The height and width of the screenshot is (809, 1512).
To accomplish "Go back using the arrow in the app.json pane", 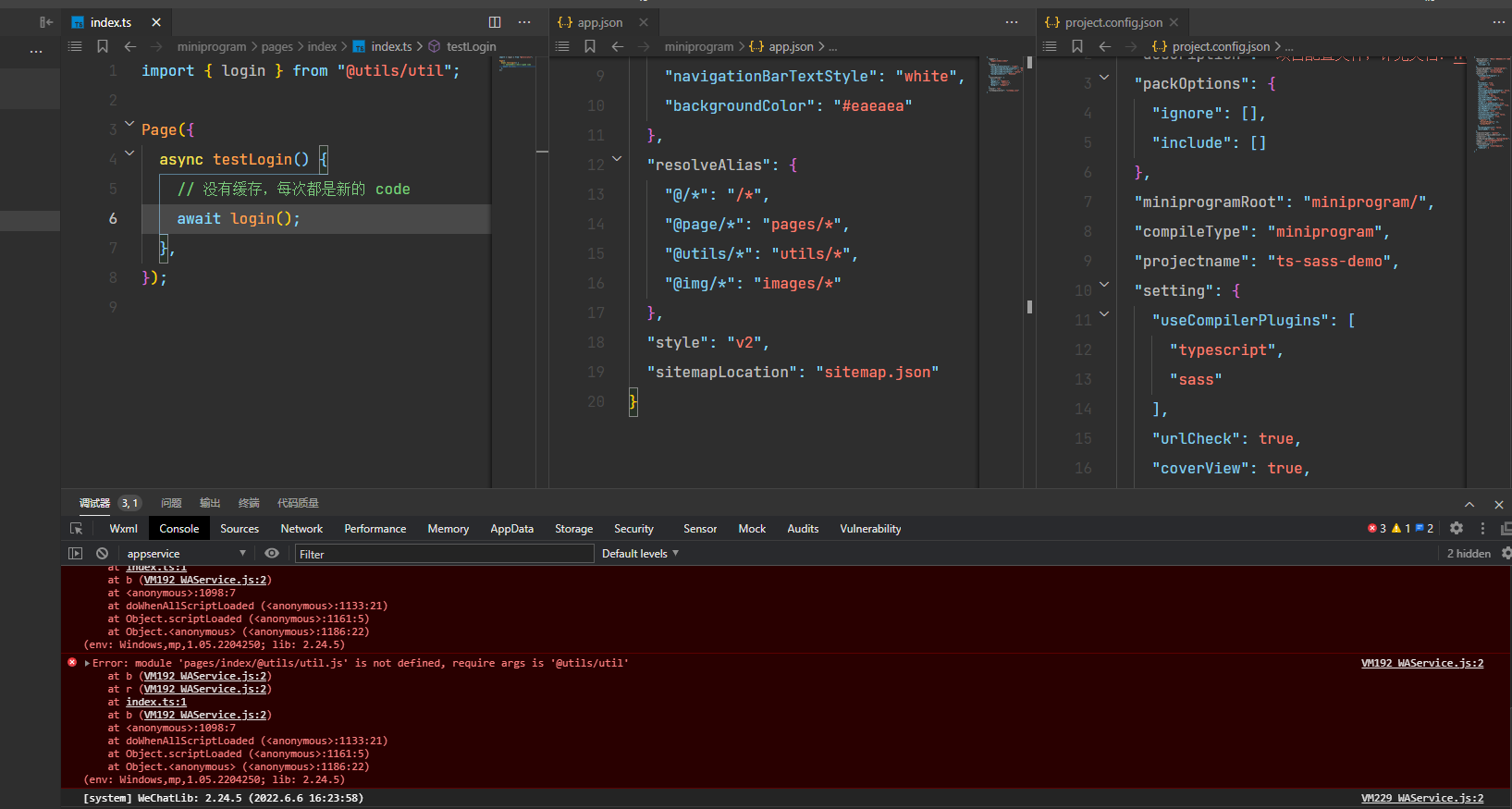I will (618, 46).
